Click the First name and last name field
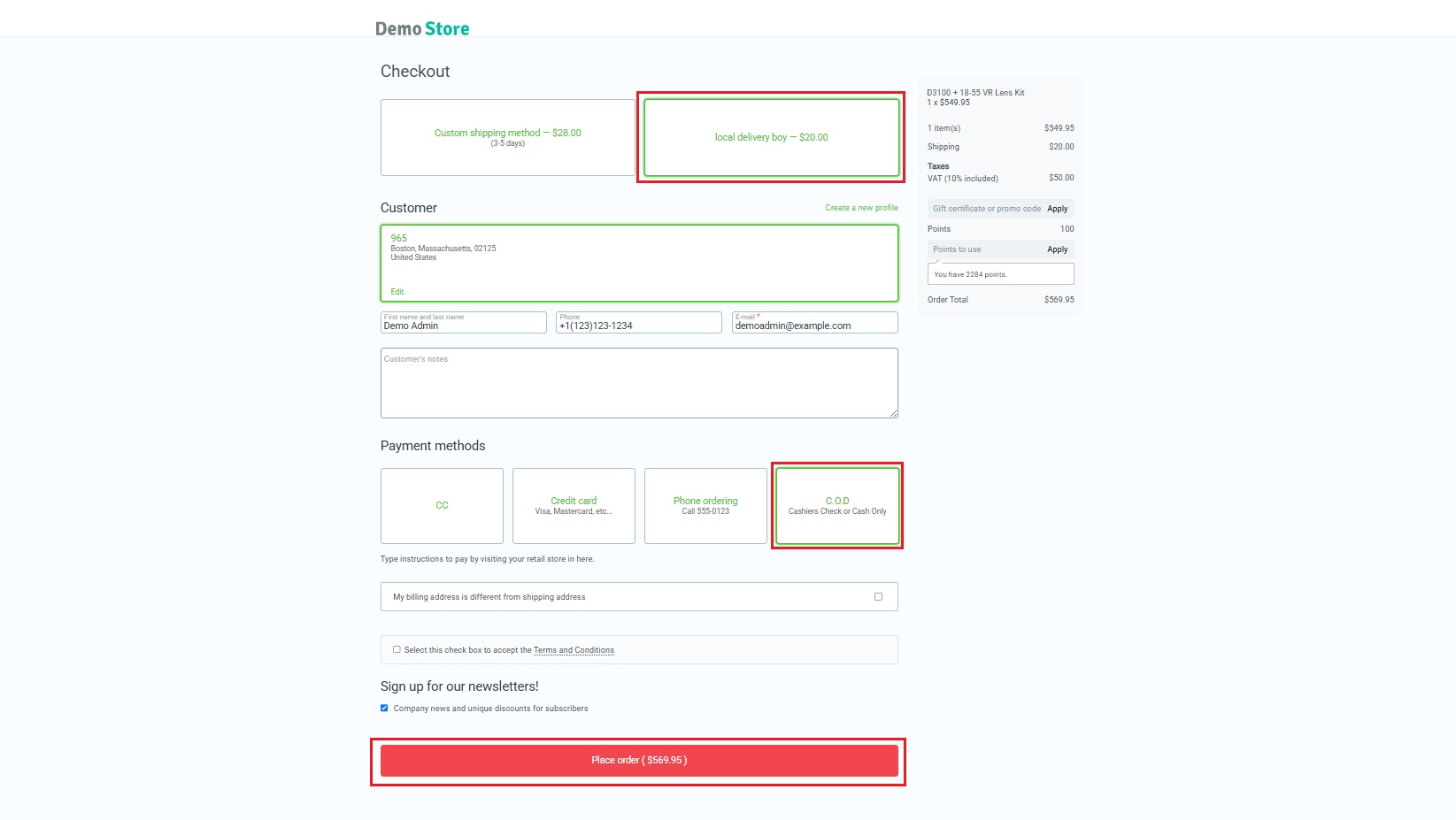This screenshot has width=1456, height=820. [463, 326]
